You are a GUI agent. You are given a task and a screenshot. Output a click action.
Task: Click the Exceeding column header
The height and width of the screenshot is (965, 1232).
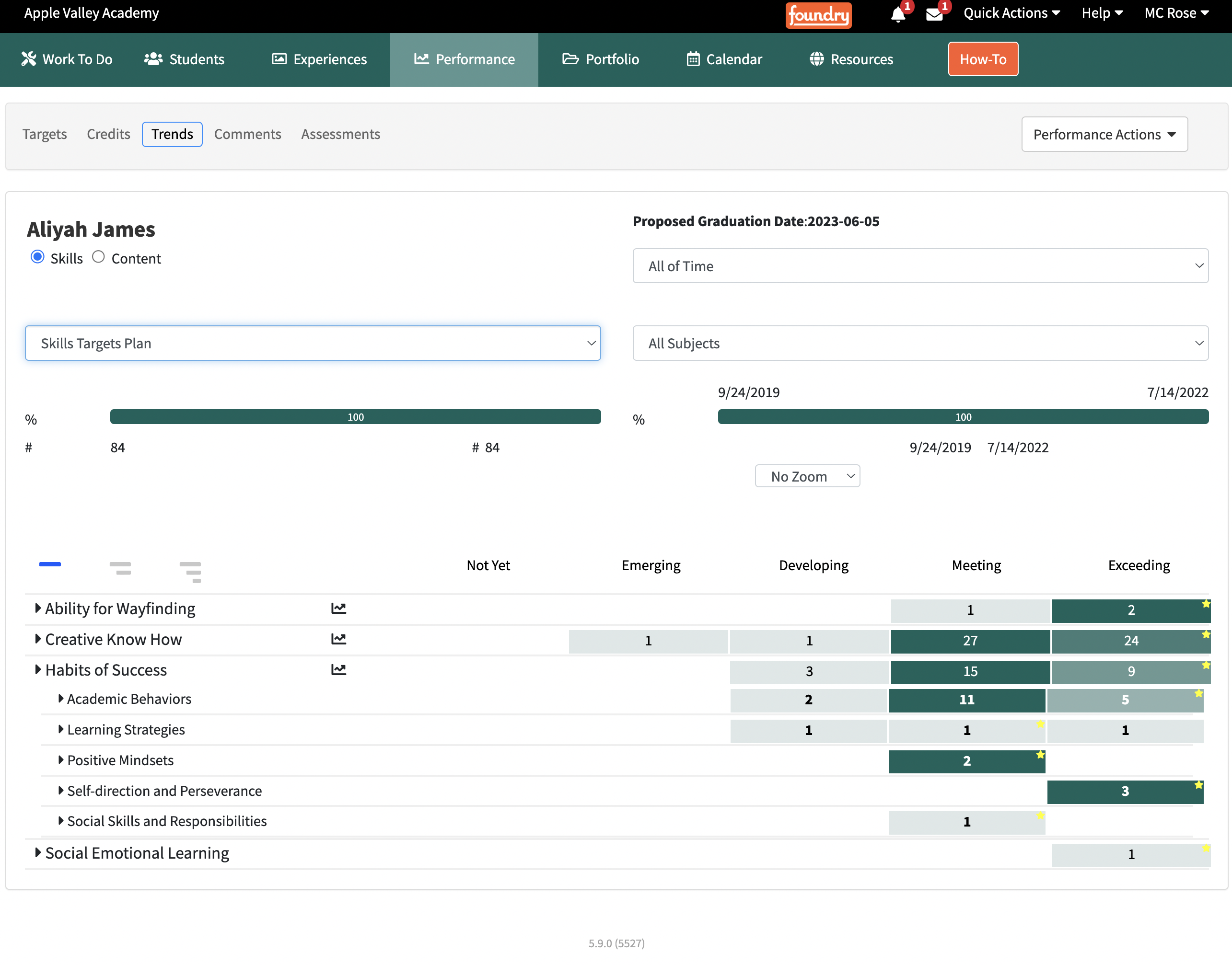point(1139,565)
